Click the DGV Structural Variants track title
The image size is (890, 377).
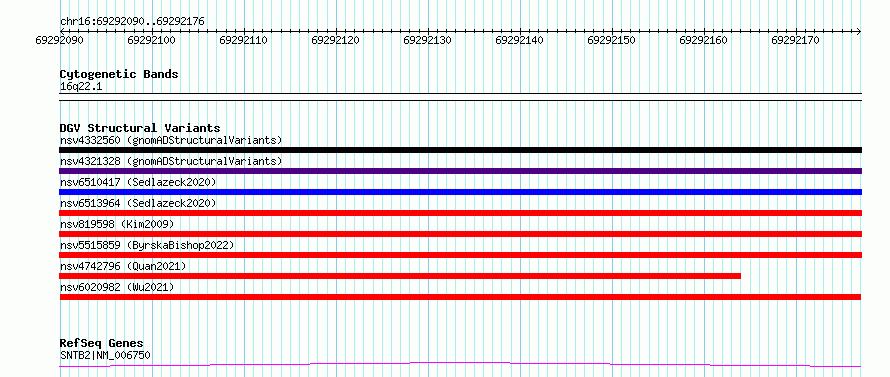(140, 128)
